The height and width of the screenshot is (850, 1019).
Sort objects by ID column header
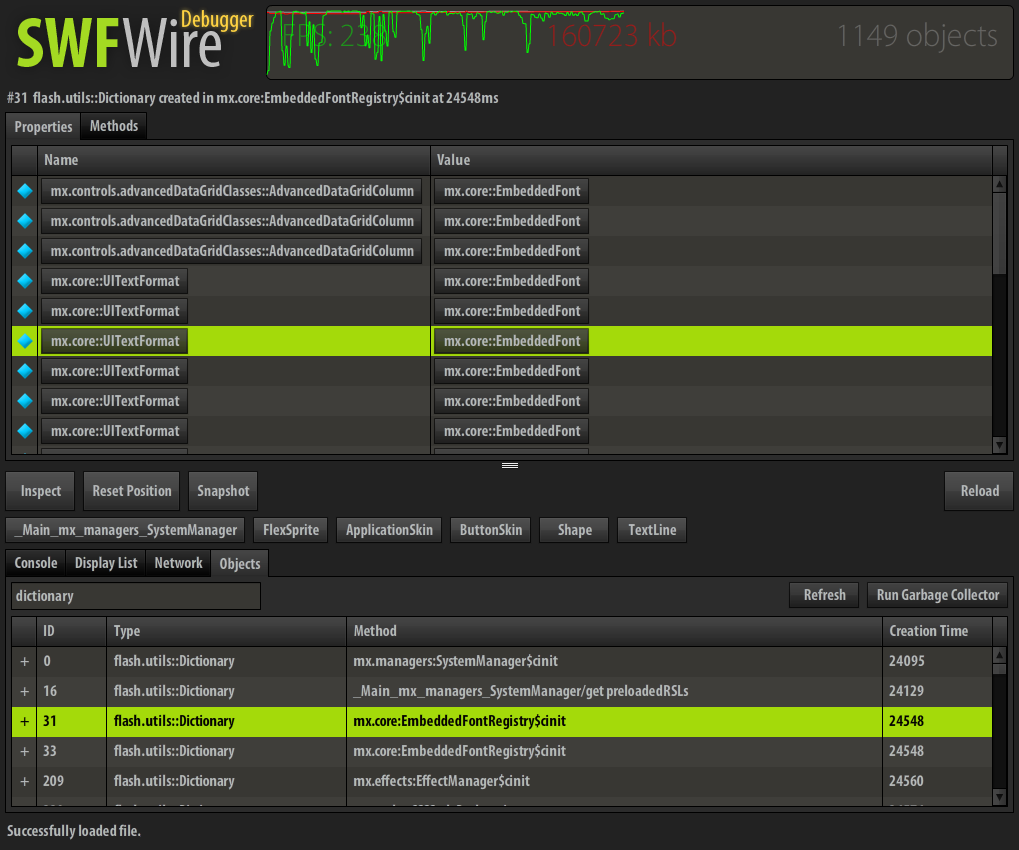point(71,632)
